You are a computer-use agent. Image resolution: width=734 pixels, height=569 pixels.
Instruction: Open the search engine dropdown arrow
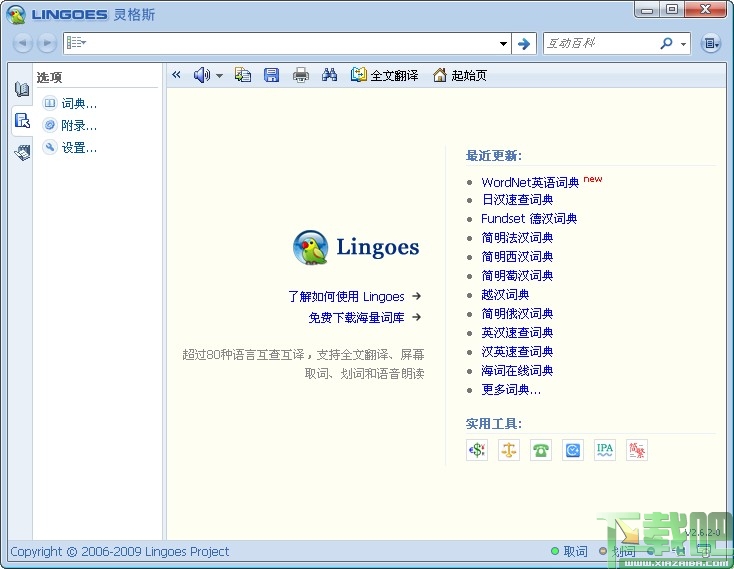pos(683,44)
